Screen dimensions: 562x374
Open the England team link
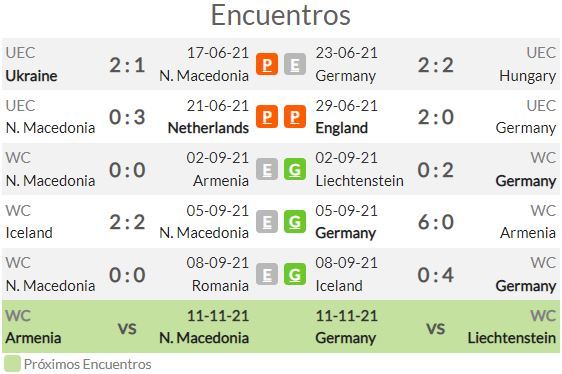tap(342, 128)
